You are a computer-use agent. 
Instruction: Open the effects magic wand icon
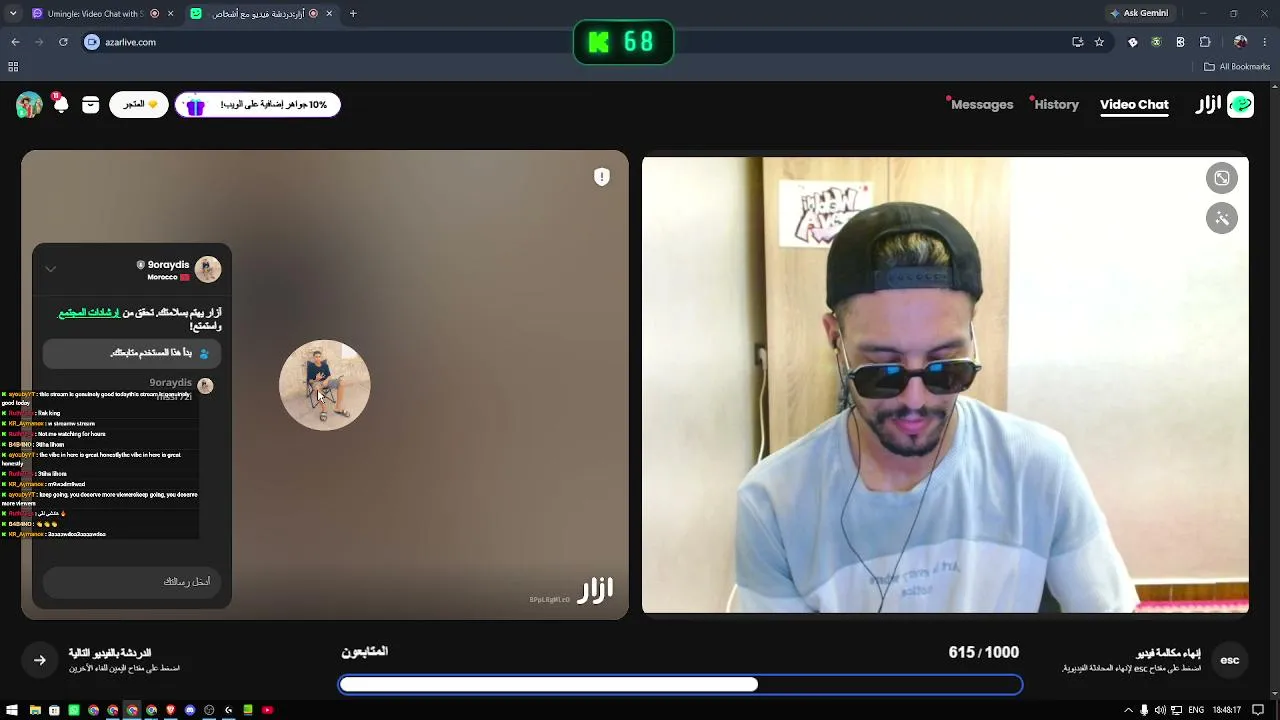tap(1222, 218)
